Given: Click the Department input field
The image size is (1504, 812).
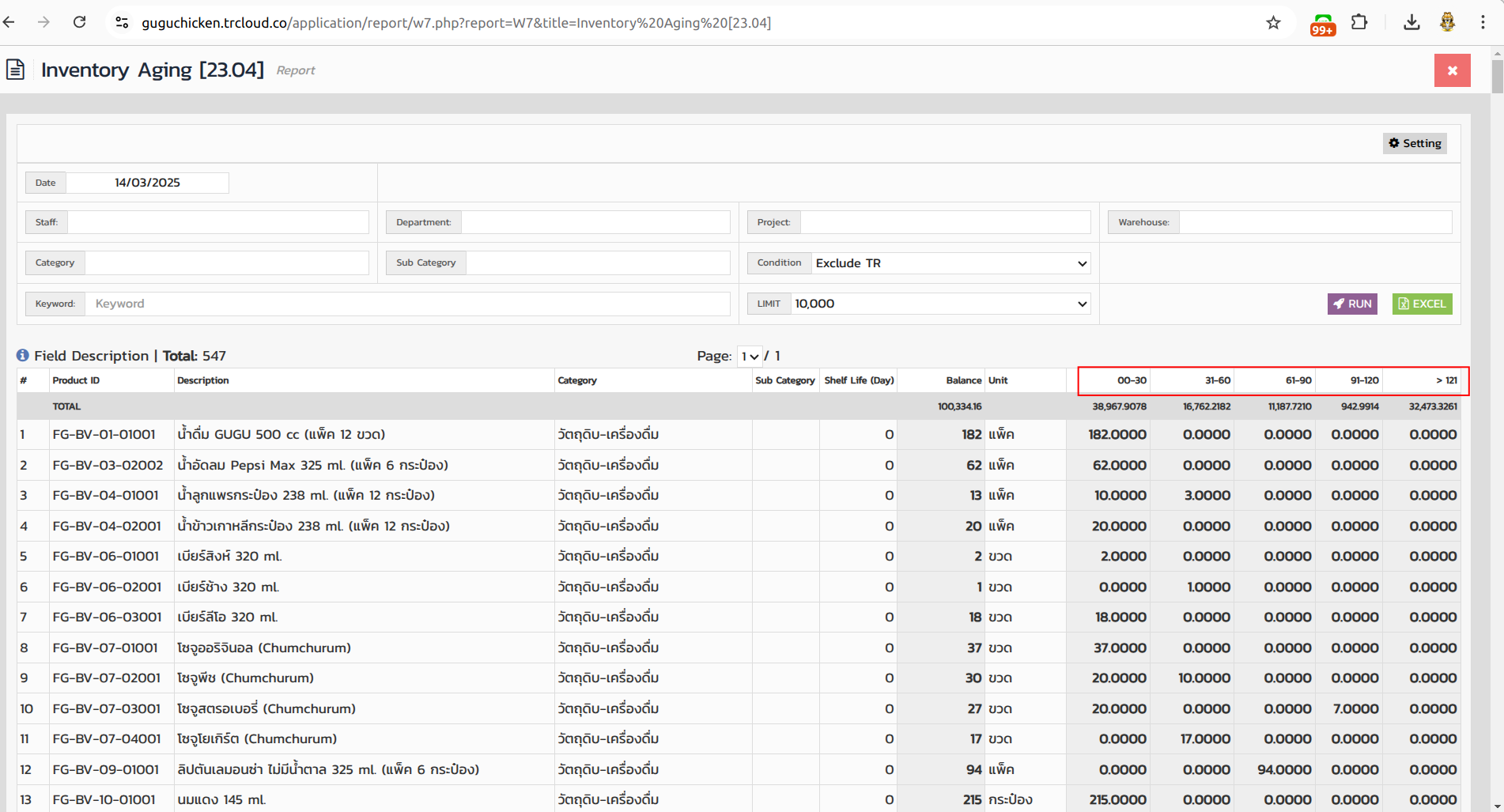Looking at the screenshot, I should tap(595, 222).
